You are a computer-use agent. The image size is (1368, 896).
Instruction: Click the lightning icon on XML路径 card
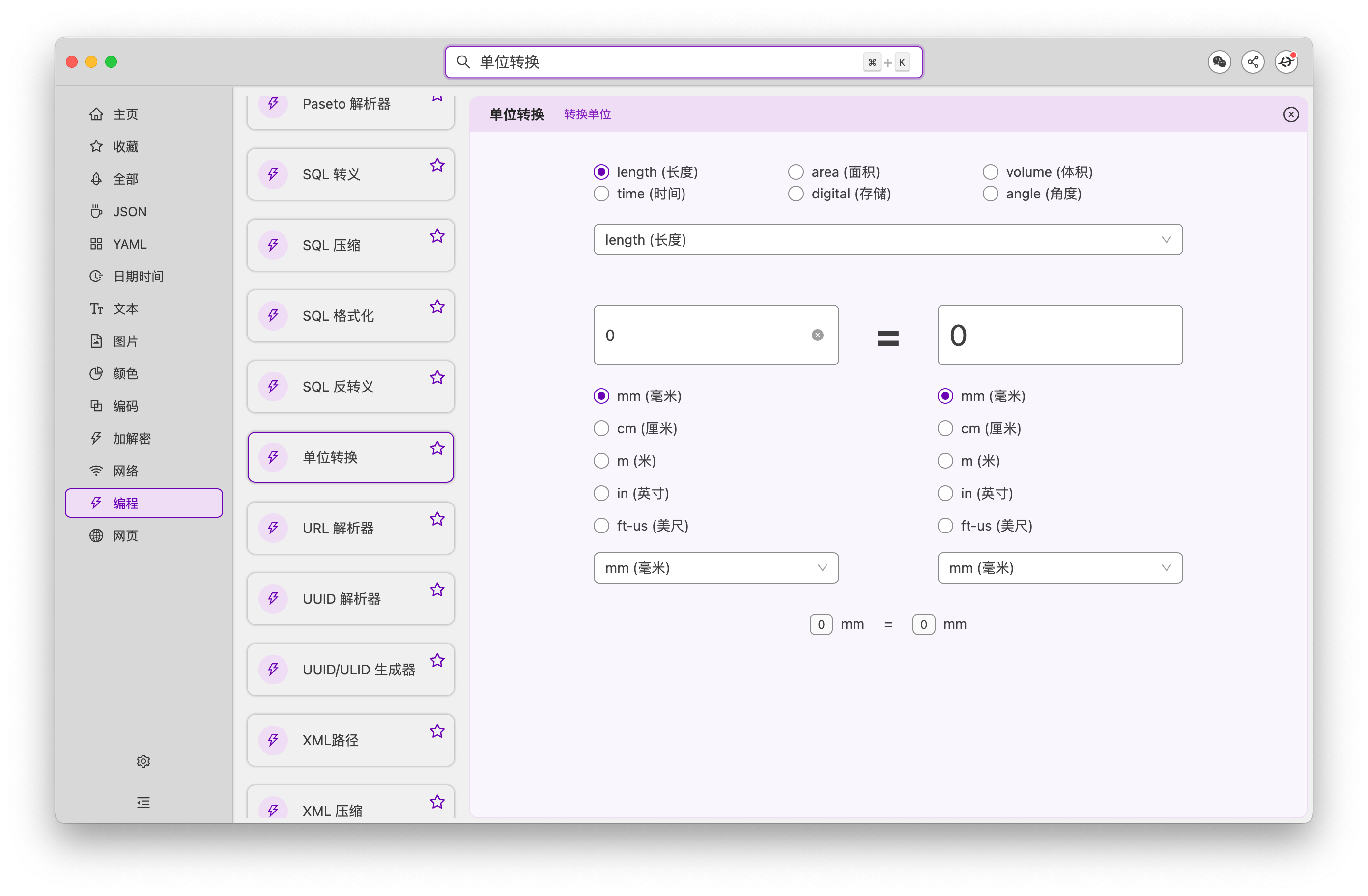273,740
